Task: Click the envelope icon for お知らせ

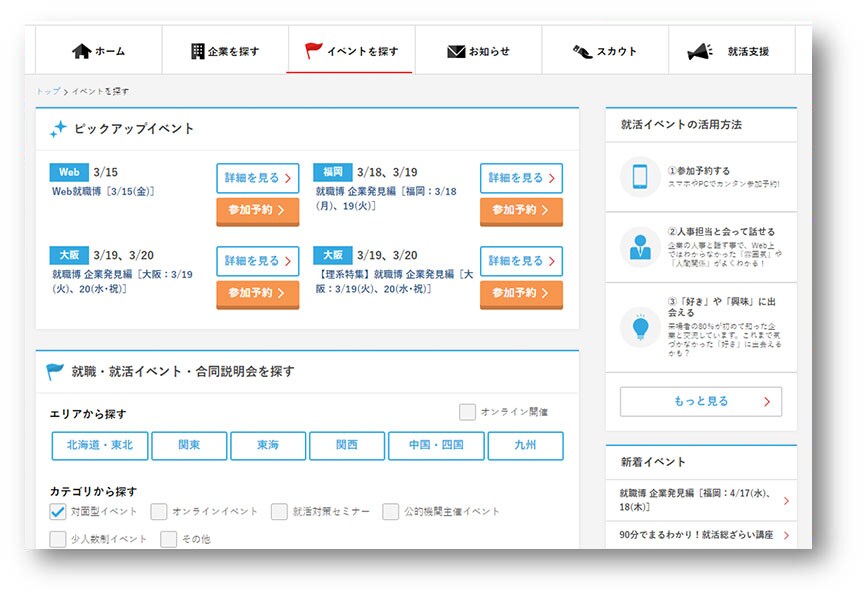Action: (x=456, y=51)
